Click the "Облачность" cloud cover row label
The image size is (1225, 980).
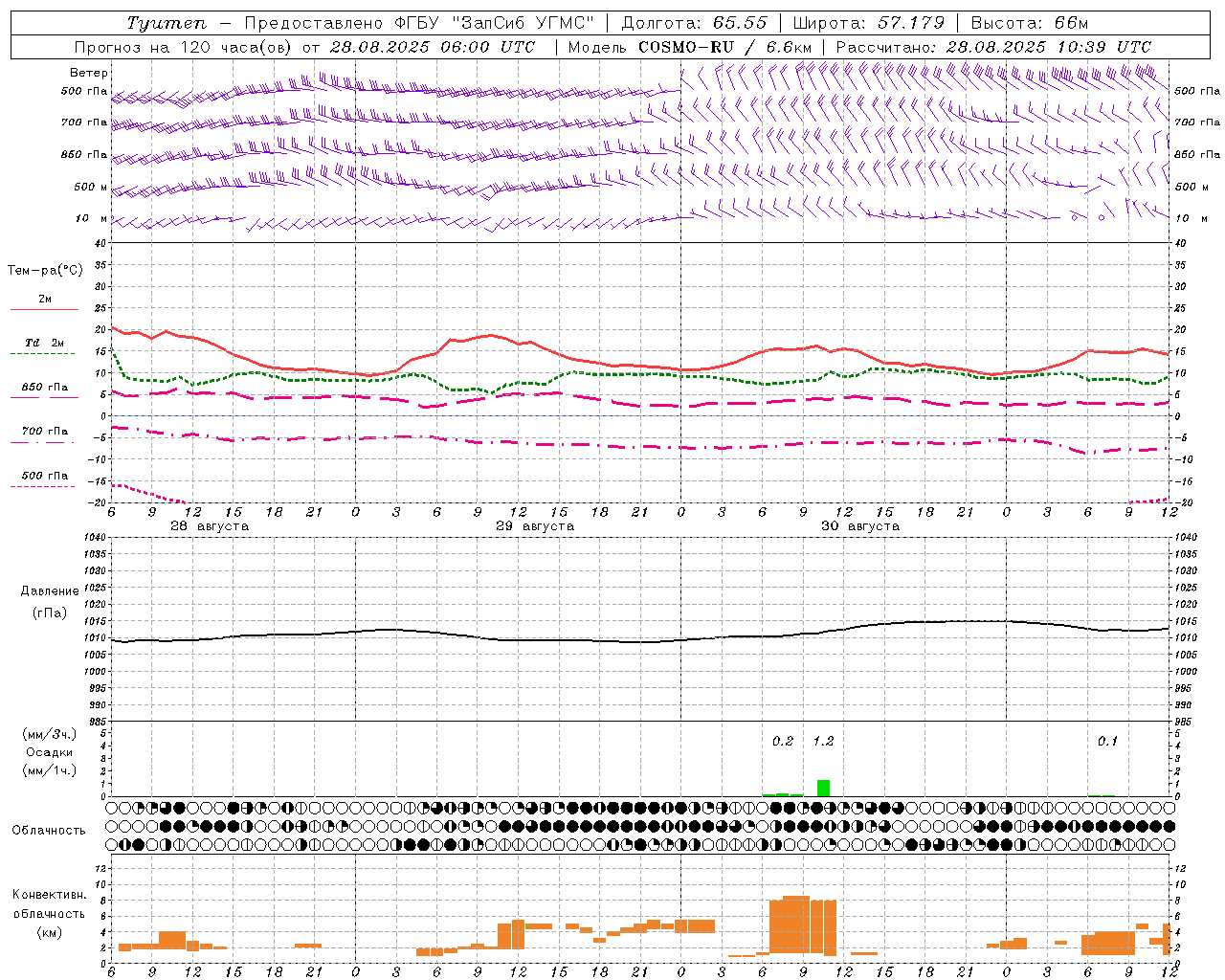pos(49,831)
